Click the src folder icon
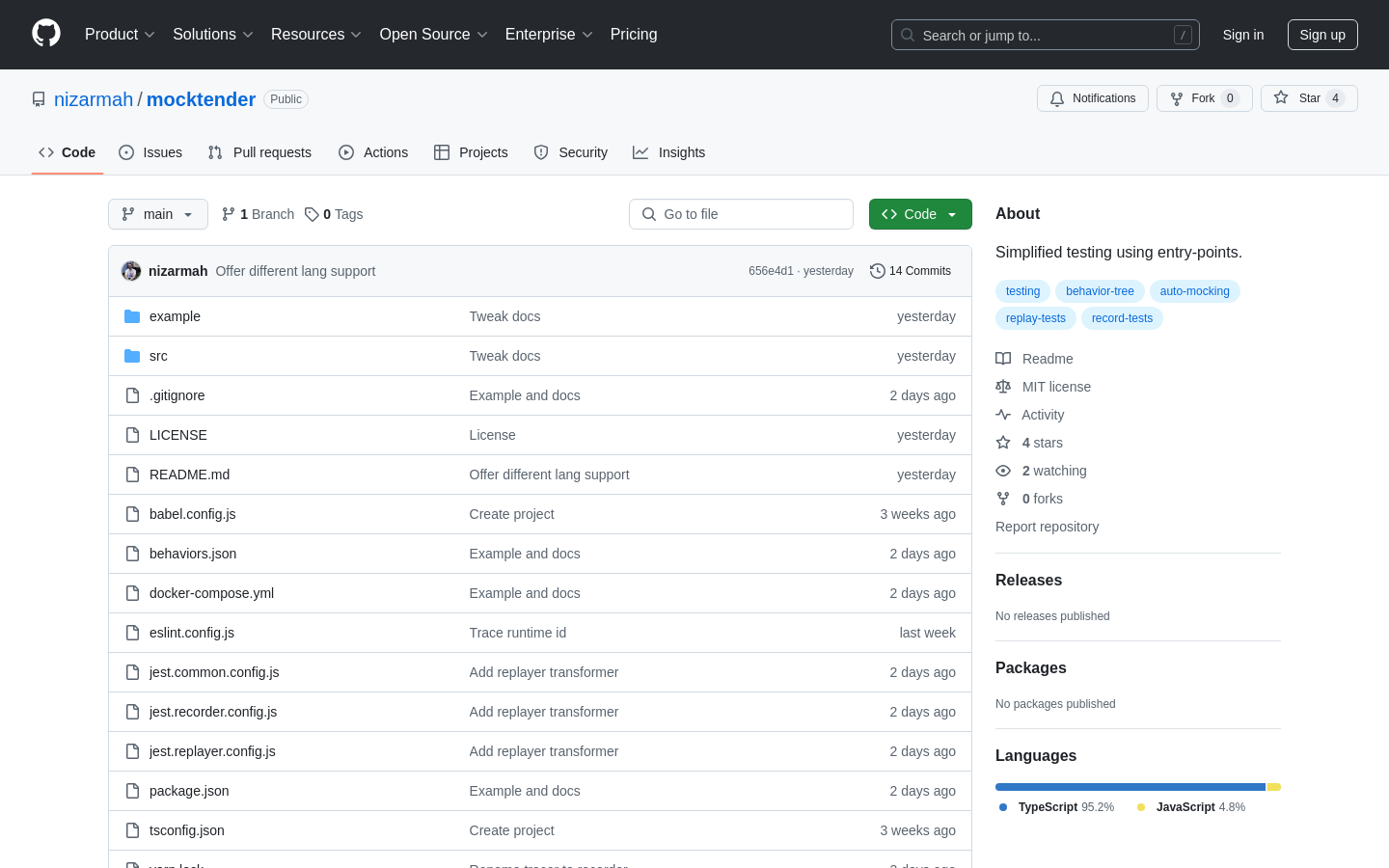 coord(132,356)
